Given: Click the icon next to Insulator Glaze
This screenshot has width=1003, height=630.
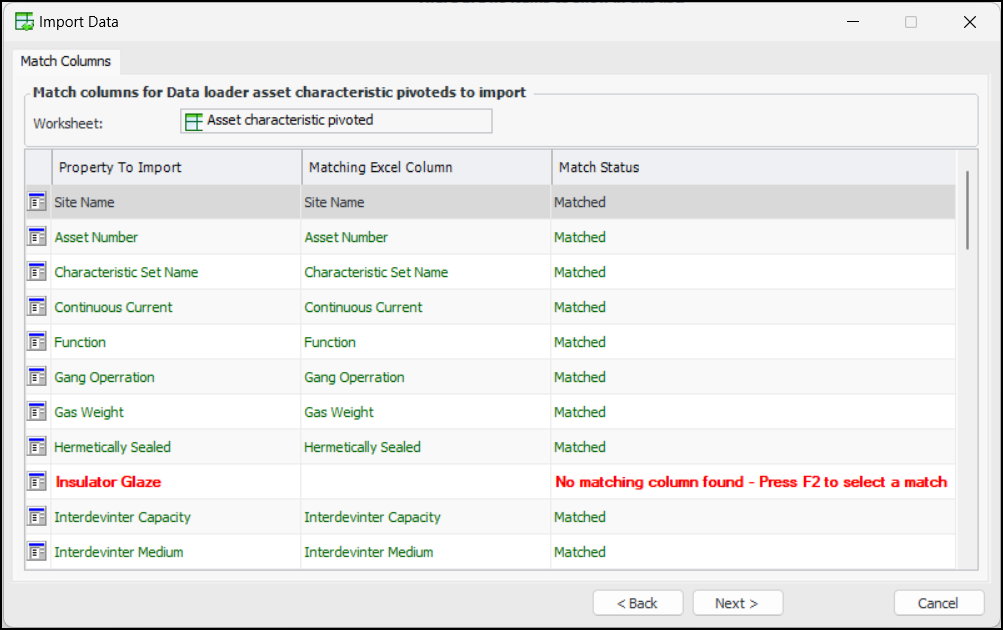Looking at the screenshot, I should [x=37, y=482].
